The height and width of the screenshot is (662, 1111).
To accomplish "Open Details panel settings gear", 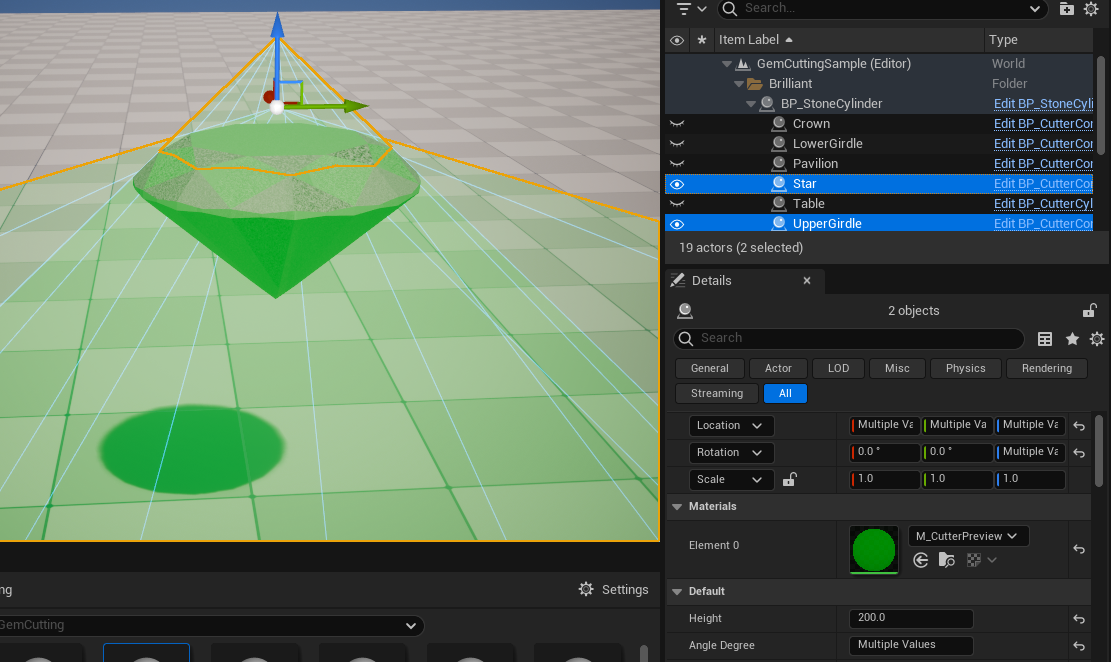I will (1097, 339).
